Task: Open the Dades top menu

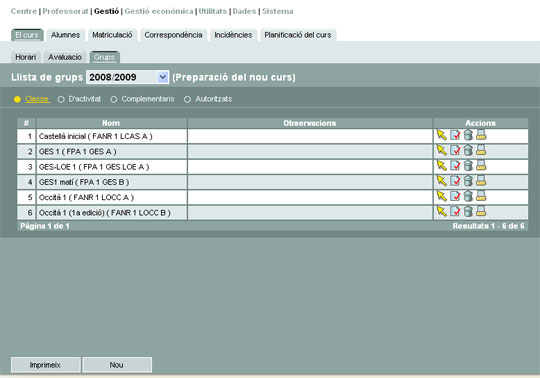Action: tap(245, 11)
